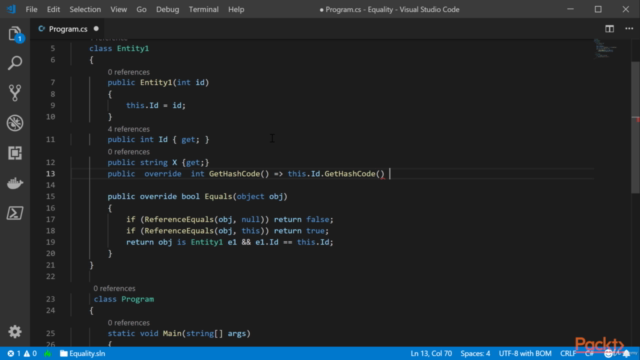The width and height of the screenshot is (640, 360).
Task: Click Ln 13, Col 70 to go to a line
Action: (x=431, y=353)
